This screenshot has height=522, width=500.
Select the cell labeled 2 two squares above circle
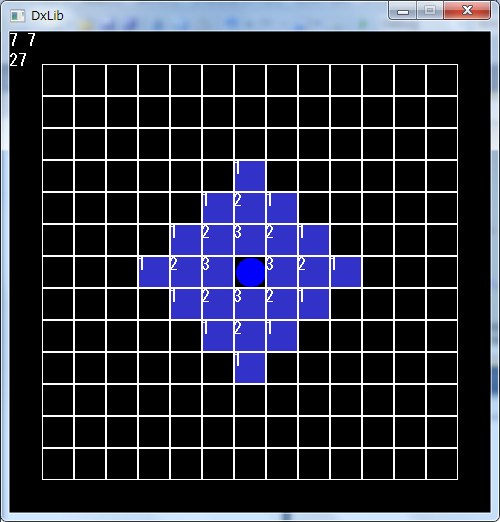click(x=250, y=208)
